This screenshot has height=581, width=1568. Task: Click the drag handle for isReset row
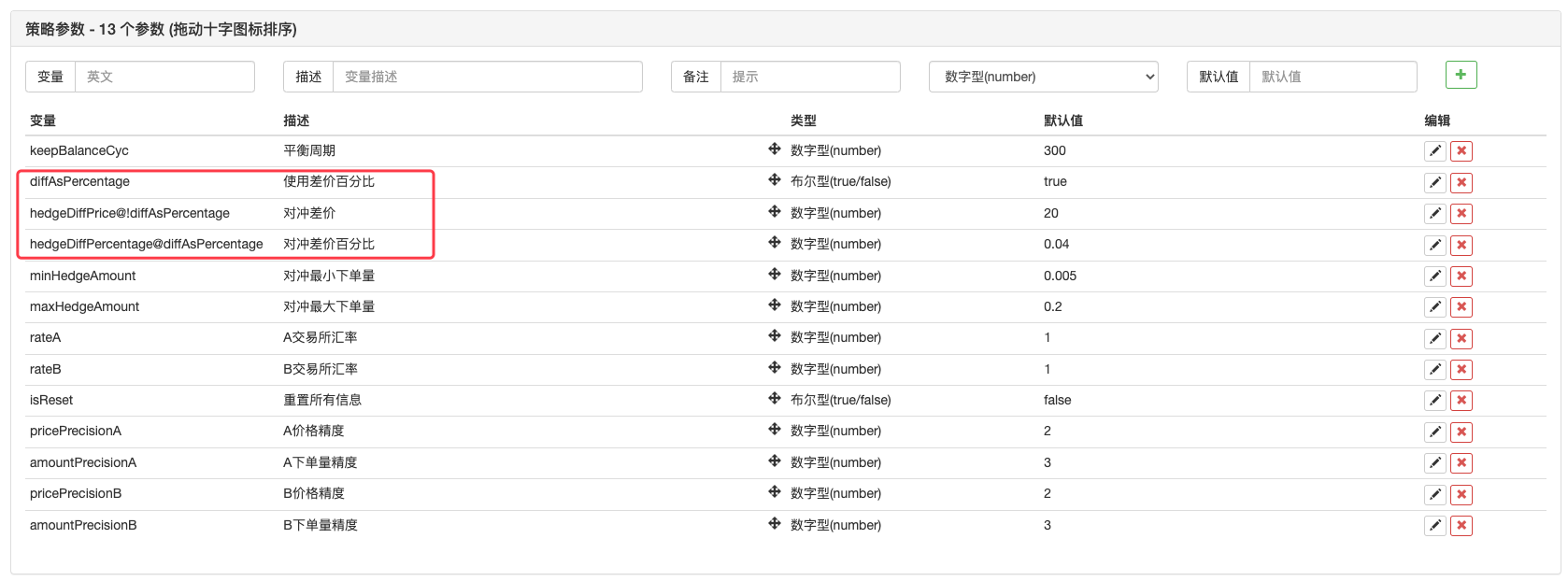[x=775, y=399]
